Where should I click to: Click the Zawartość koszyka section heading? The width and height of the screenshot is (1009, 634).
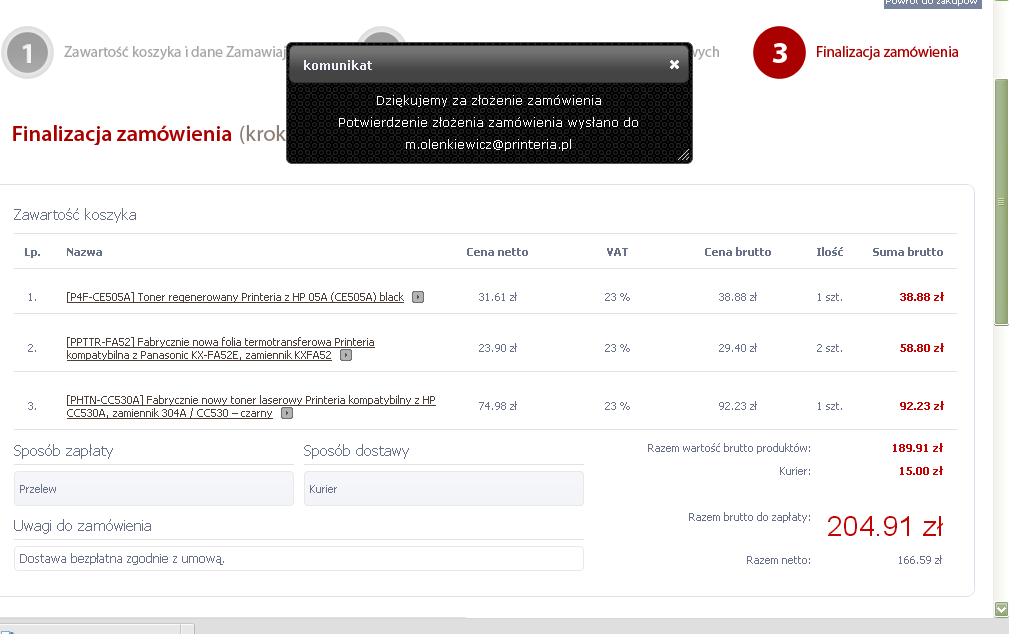75,214
